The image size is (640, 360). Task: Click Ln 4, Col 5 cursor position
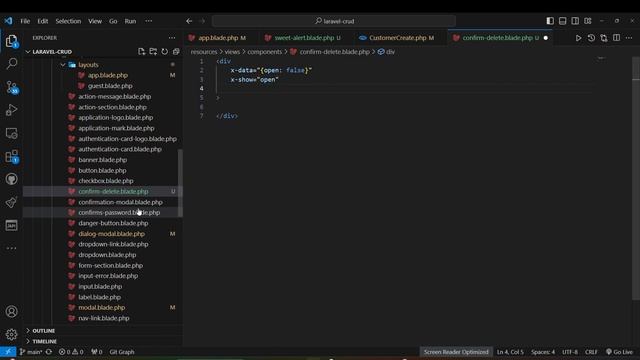tap(510, 352)
